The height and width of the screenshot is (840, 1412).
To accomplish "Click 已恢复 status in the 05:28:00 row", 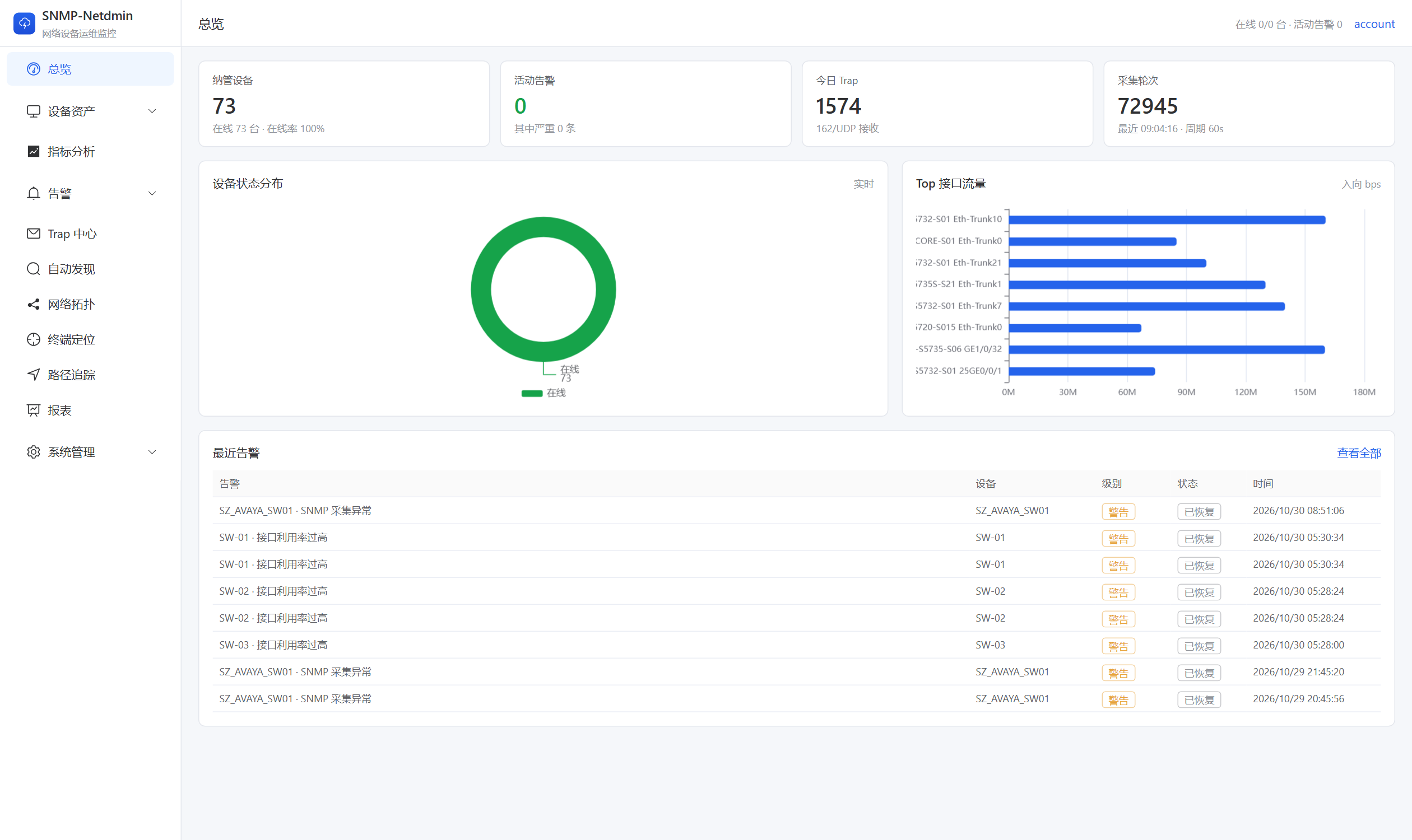I will 1199,646.
